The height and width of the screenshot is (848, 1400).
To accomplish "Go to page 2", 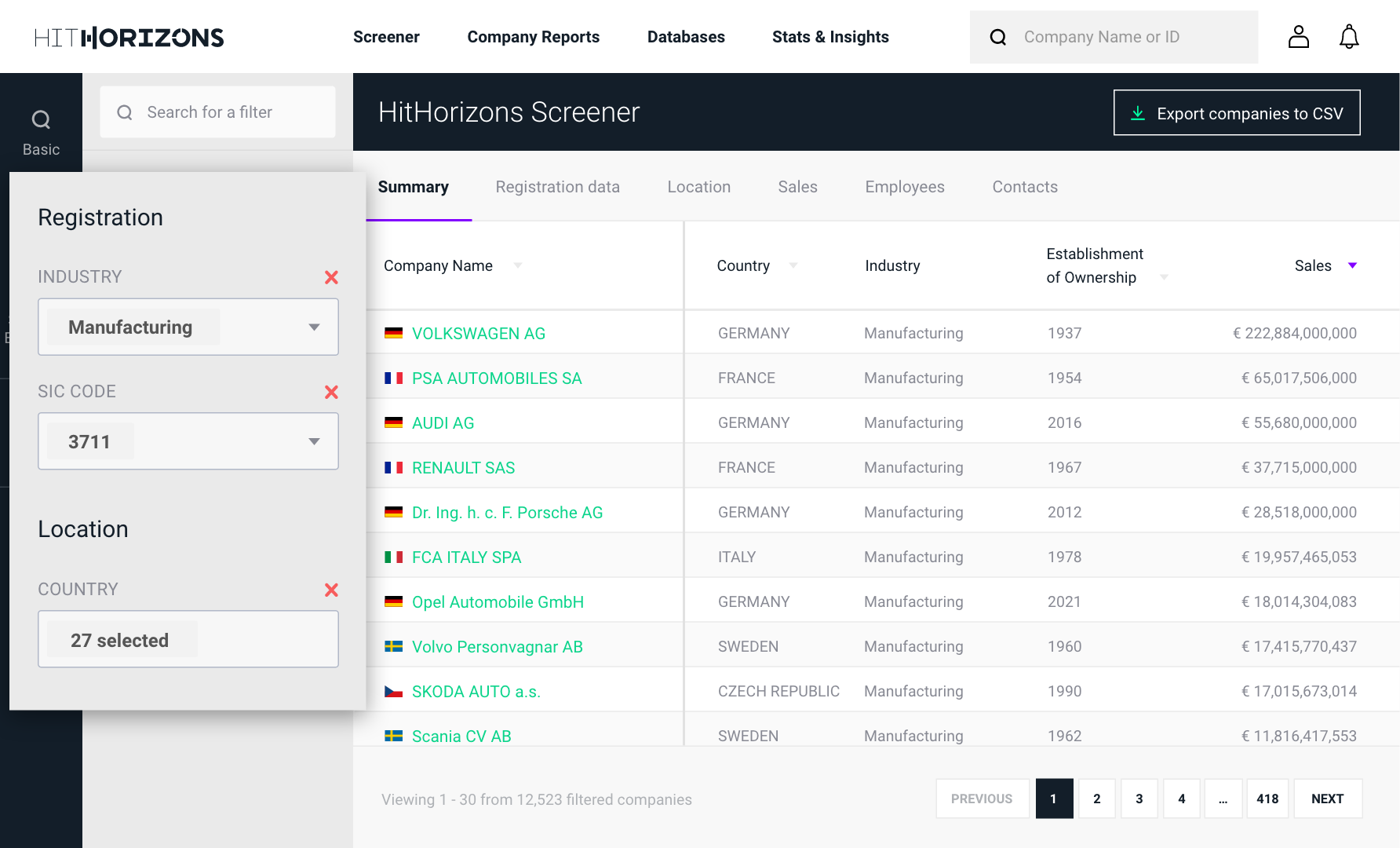I will coord(1097,799).
